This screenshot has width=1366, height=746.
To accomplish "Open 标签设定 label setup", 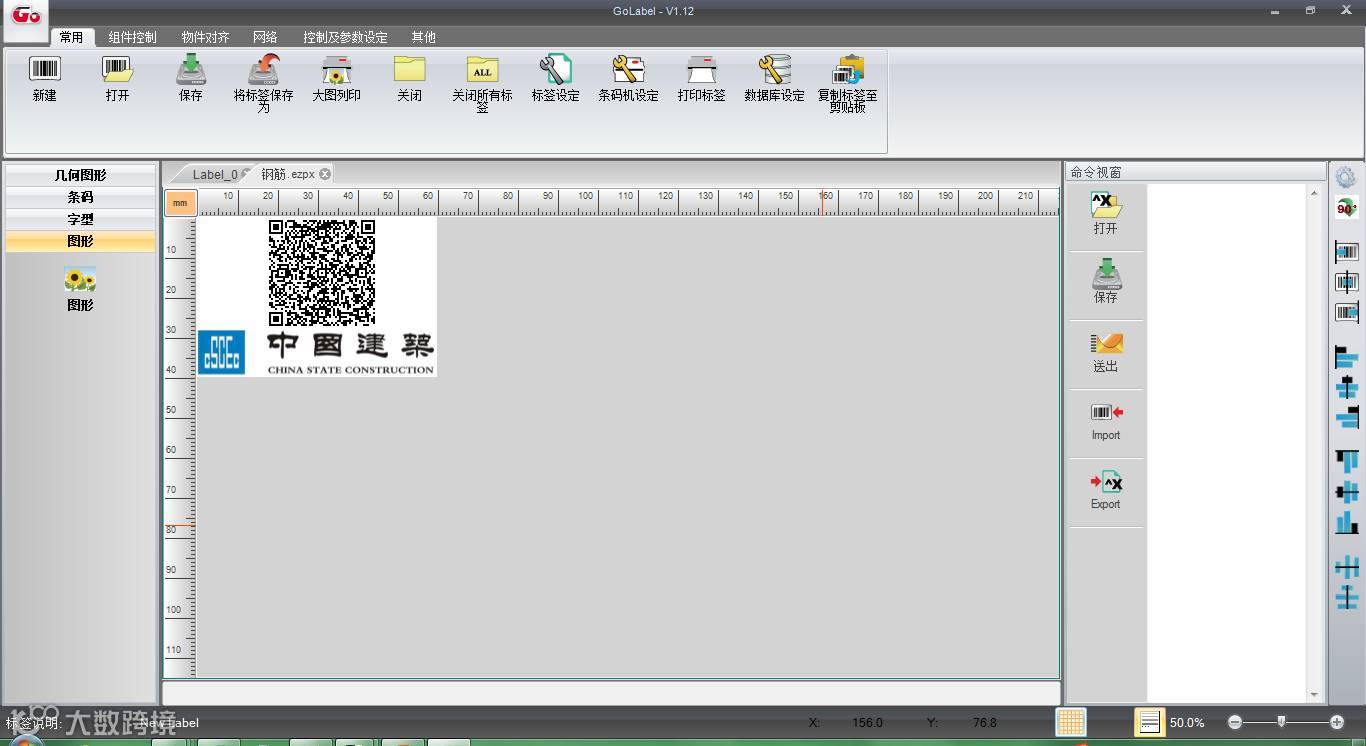I will pyautogui.click(x=555, y=79).
